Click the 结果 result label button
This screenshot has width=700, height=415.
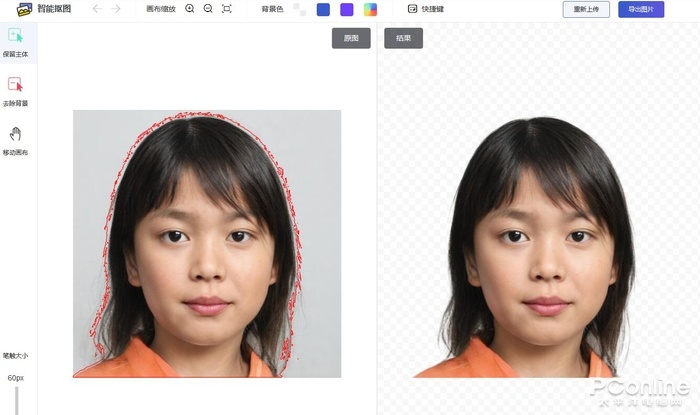pyautogui.click(x=404, y=38)
